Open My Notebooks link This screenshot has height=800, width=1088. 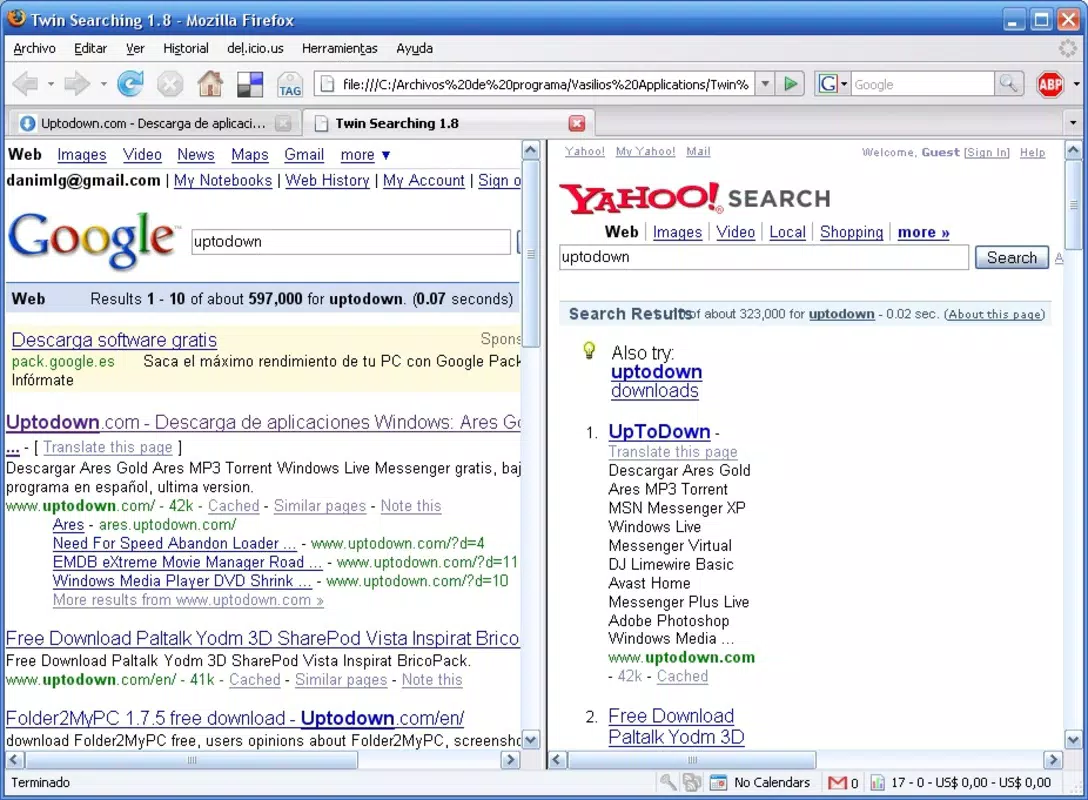point(223,180)
